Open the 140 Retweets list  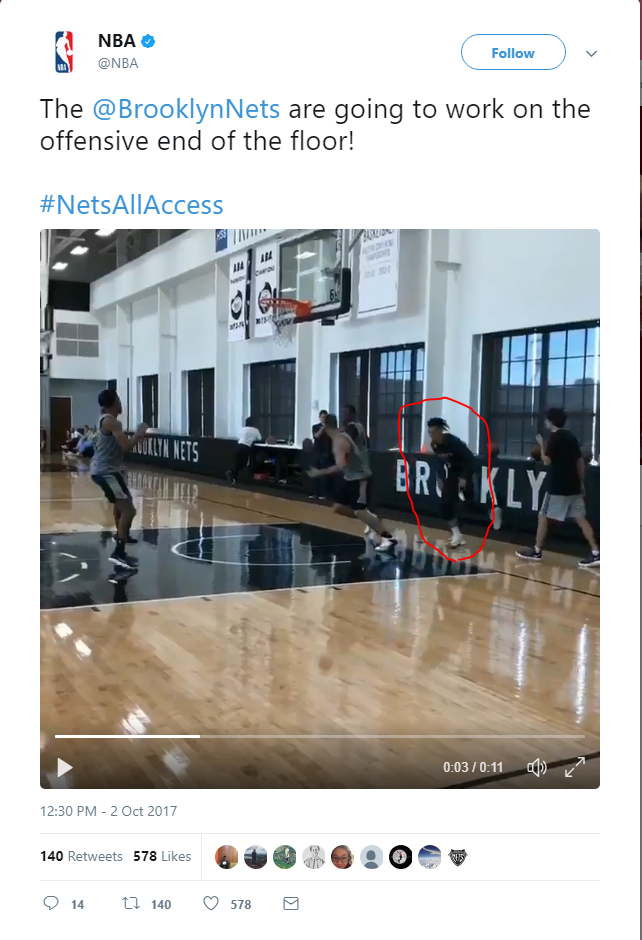[x=82, y=856]
